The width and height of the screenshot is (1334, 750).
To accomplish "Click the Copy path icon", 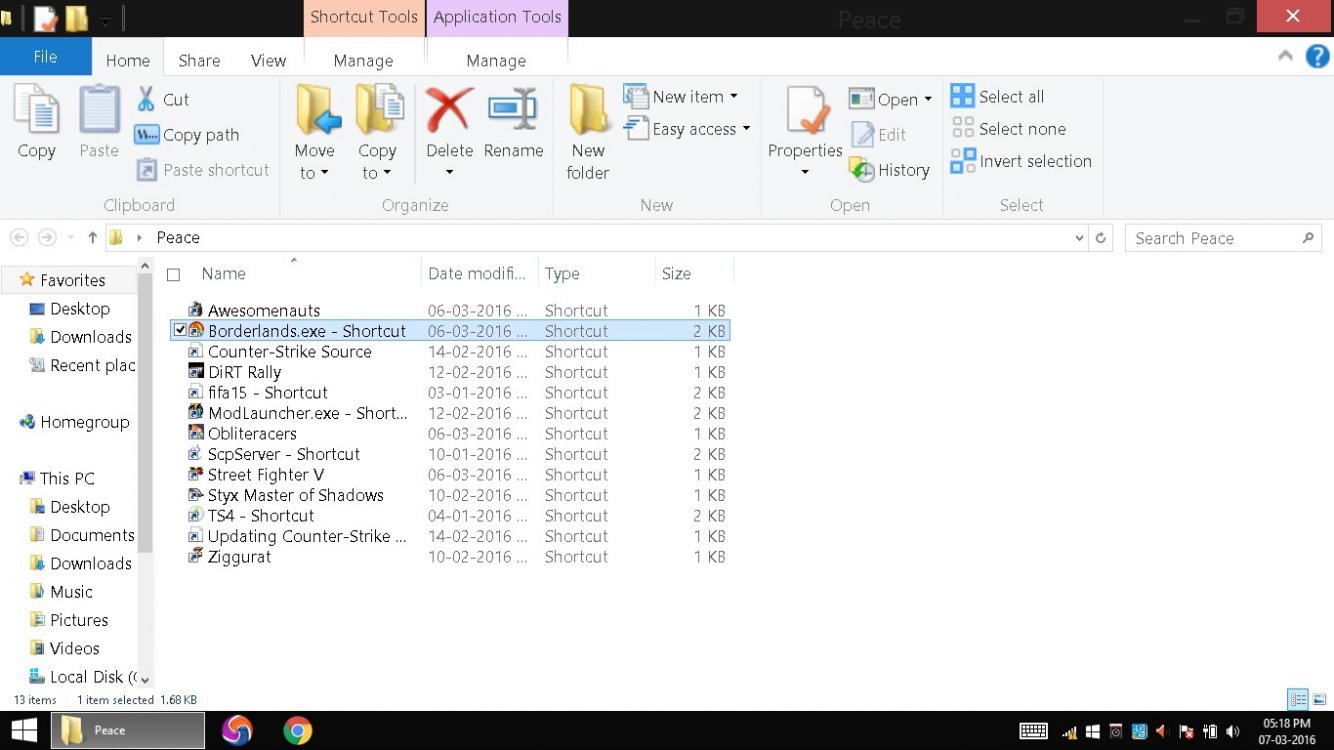I will (x=147, y=135).
